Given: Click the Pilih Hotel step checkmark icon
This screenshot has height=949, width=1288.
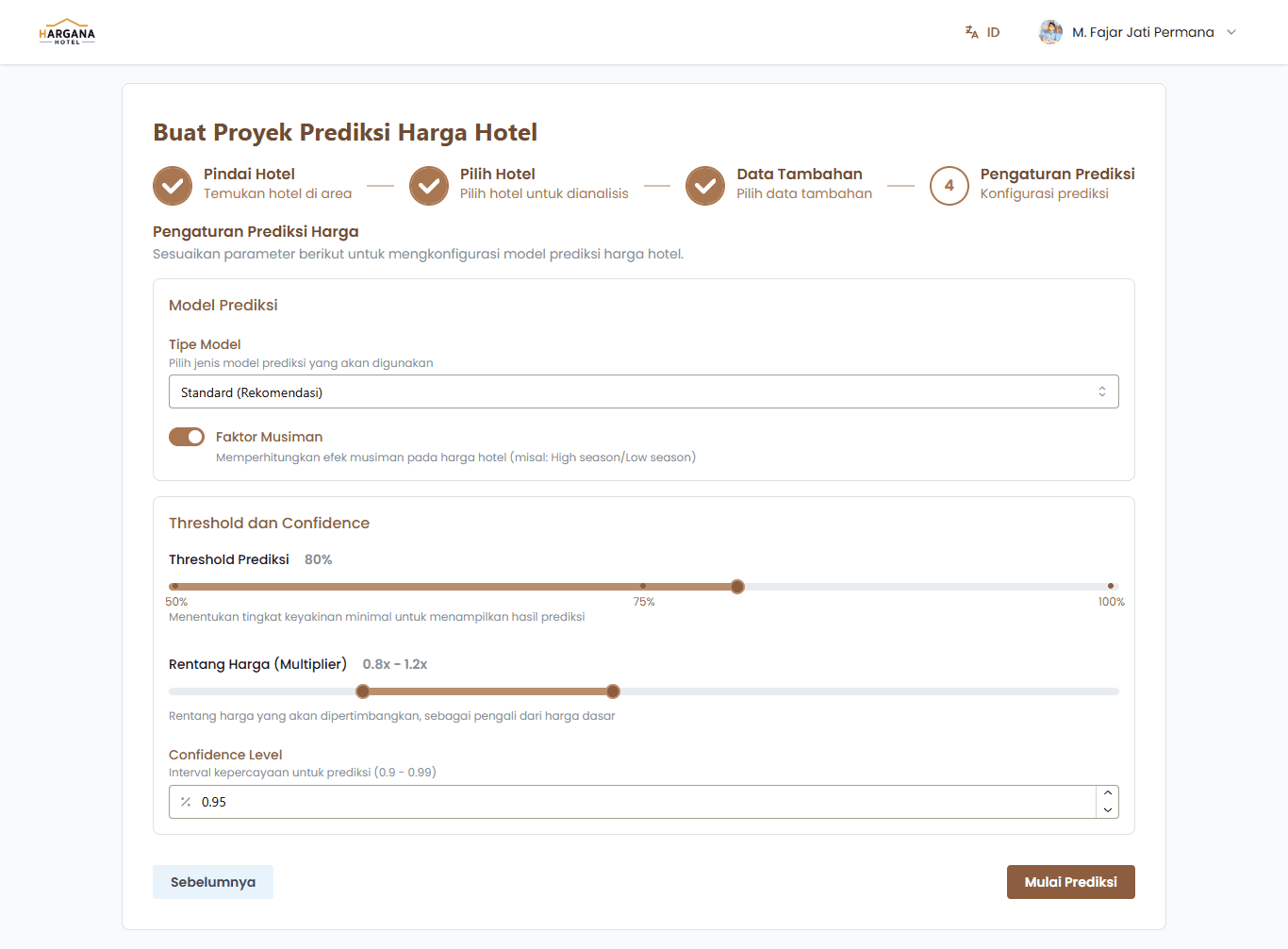Looking at the screenshot, I should 429,186.
